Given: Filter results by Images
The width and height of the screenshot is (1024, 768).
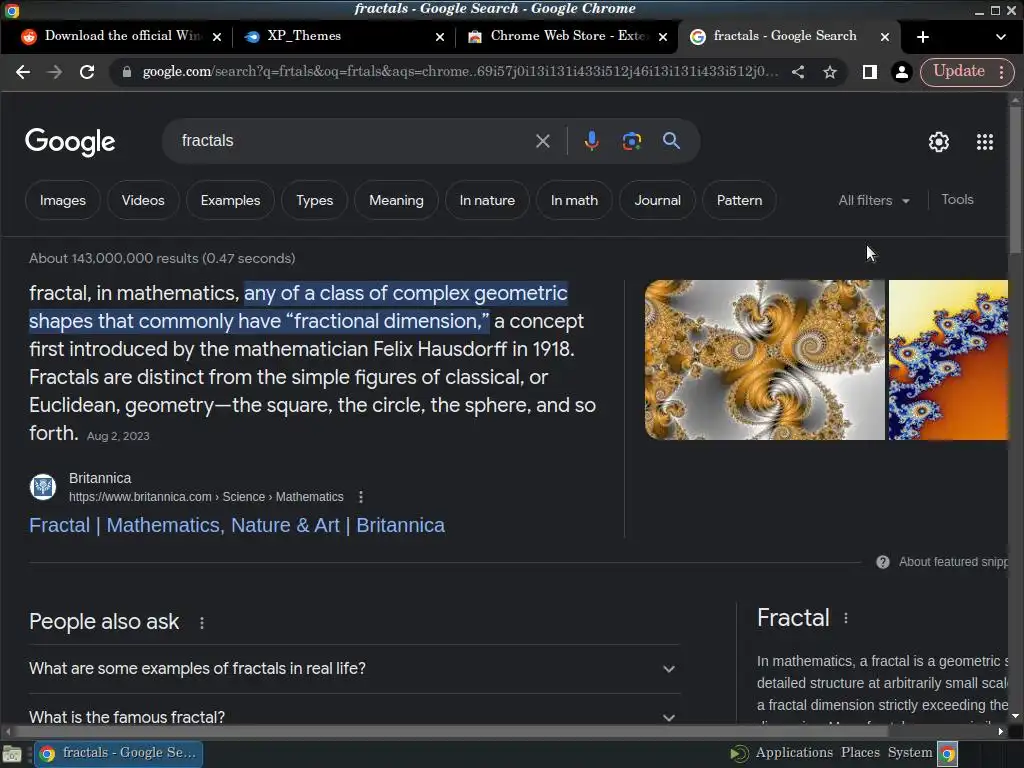Looking at the screenshot, I should coord(63,200).
